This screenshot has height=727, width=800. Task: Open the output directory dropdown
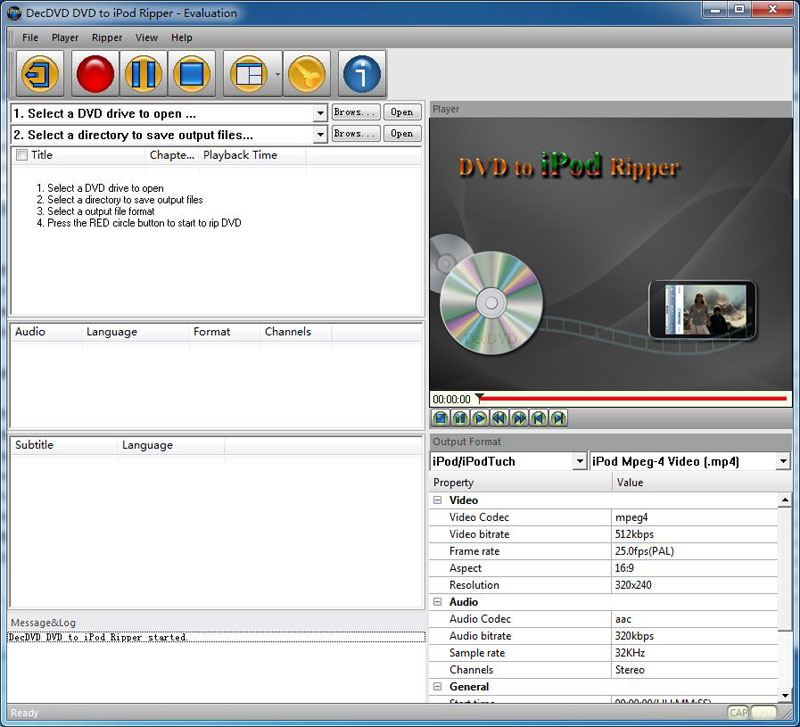click(x=320, y=135)
